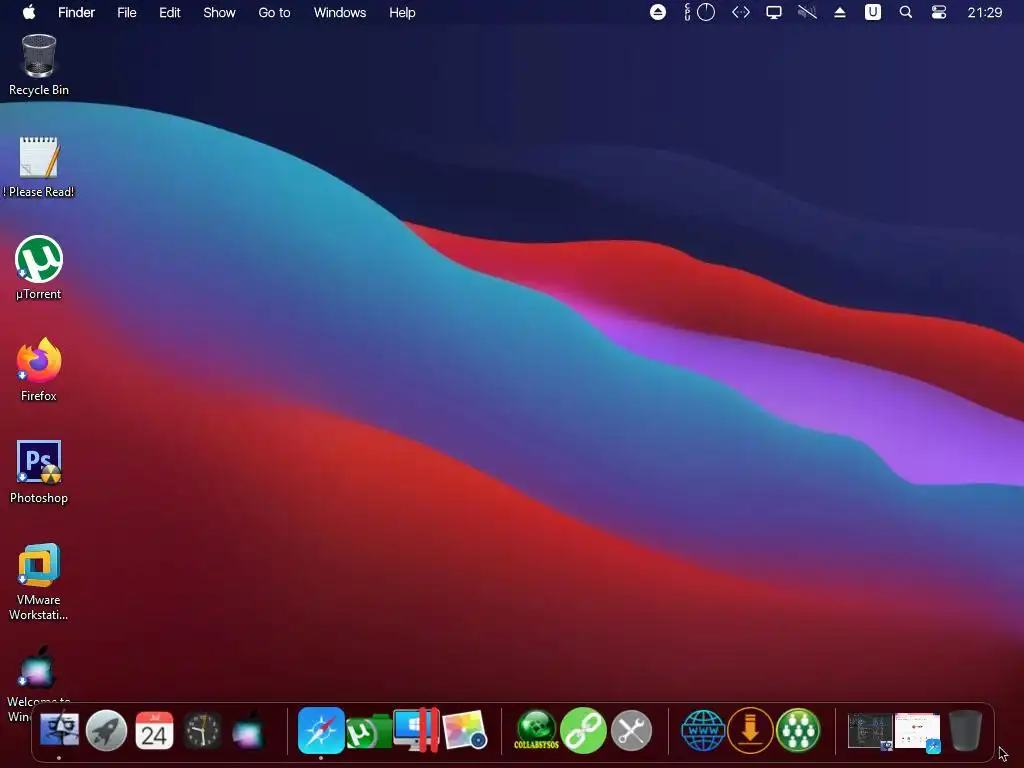Viewport: 1024px width, 768px height.
Task: Open the green µTorrent folder in dock
Action: click(369, 731)
